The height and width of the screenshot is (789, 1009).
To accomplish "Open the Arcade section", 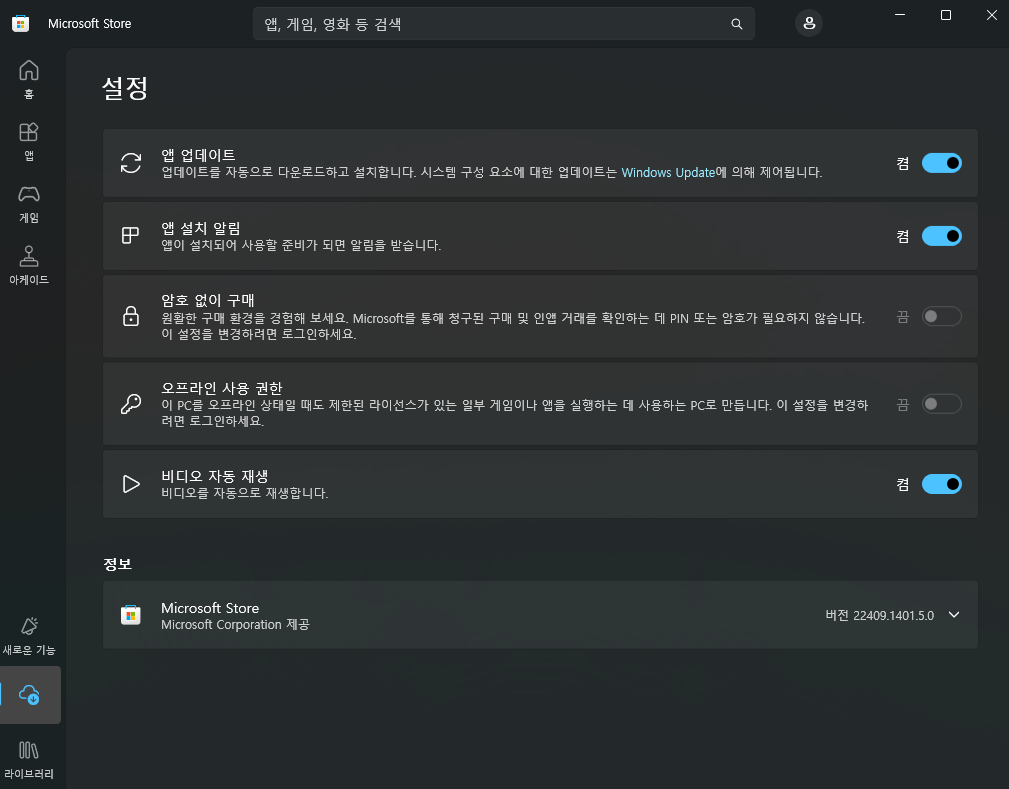I will click(29, 265).
